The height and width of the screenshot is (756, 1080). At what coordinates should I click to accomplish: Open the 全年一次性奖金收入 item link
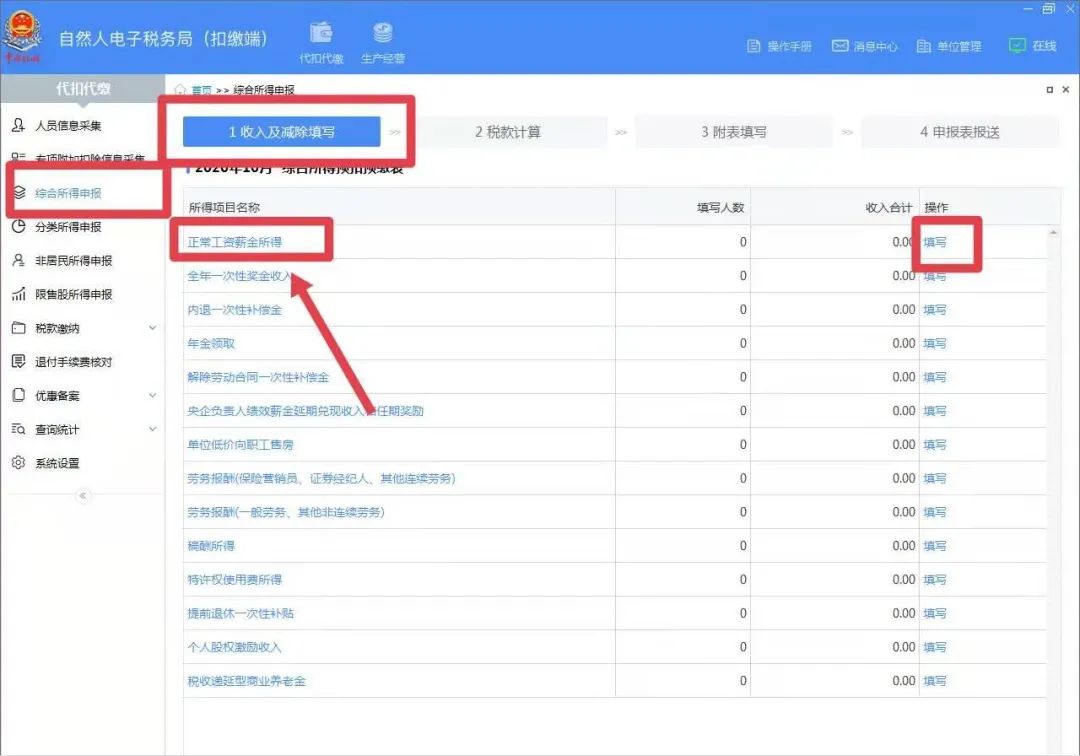point(240,275)
